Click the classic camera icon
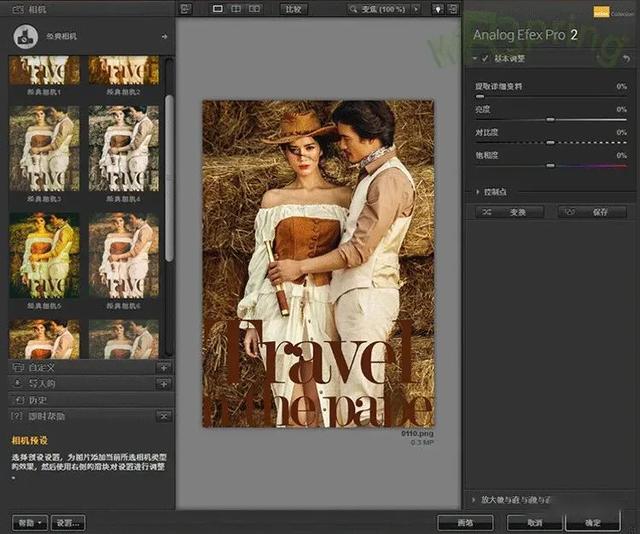Viewport: 640px width, 534px height. tap(25, 37)
